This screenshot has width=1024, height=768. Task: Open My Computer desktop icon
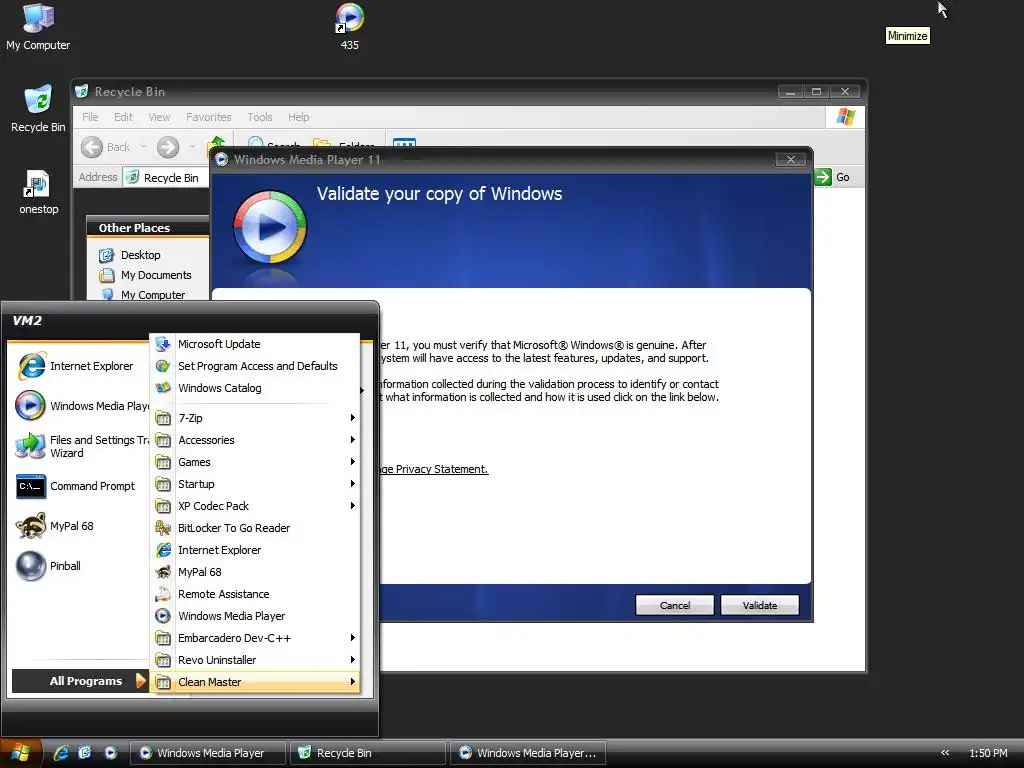(x=38, y=27)
